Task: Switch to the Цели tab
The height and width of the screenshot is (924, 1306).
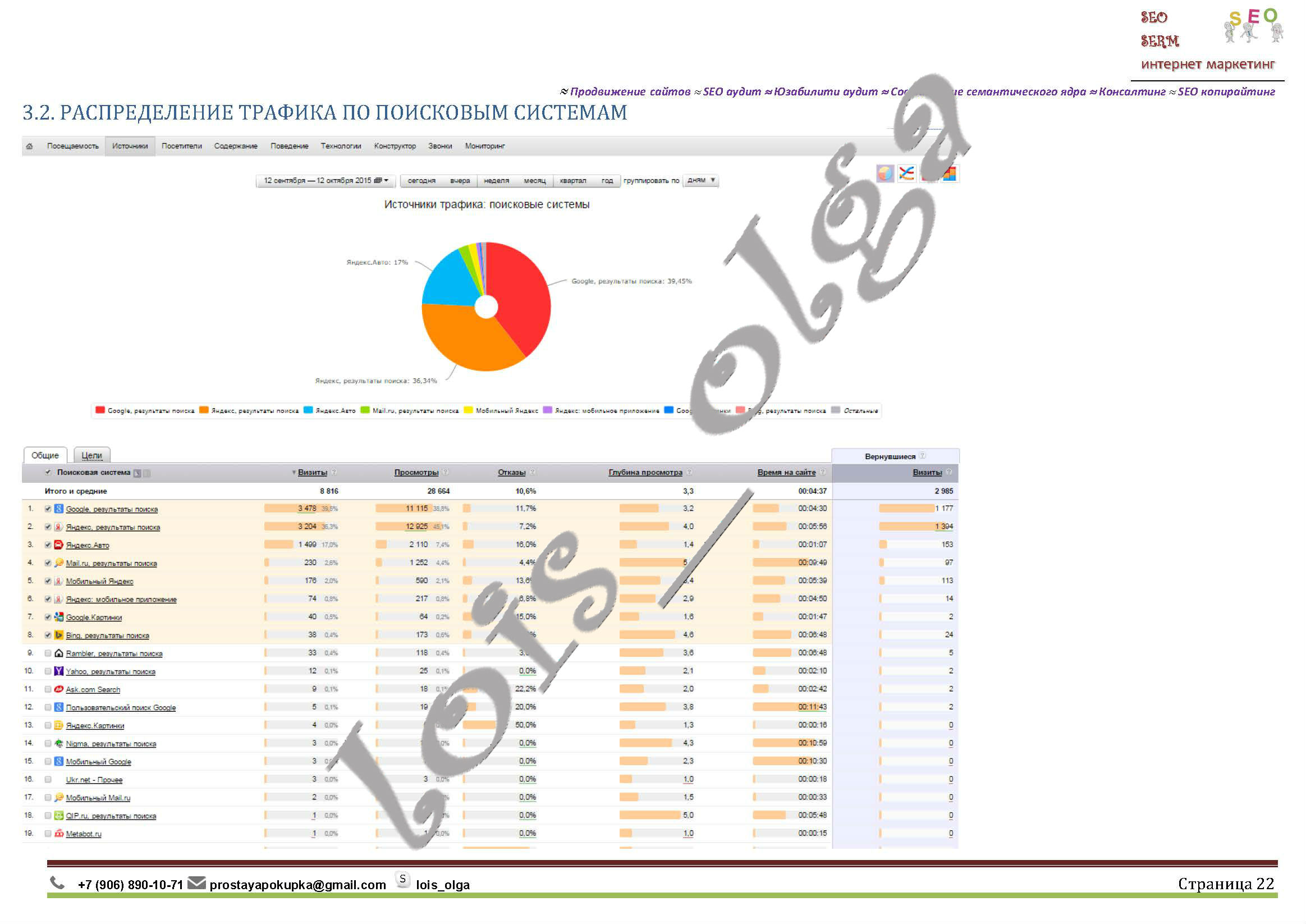Action: coord(91,455)
